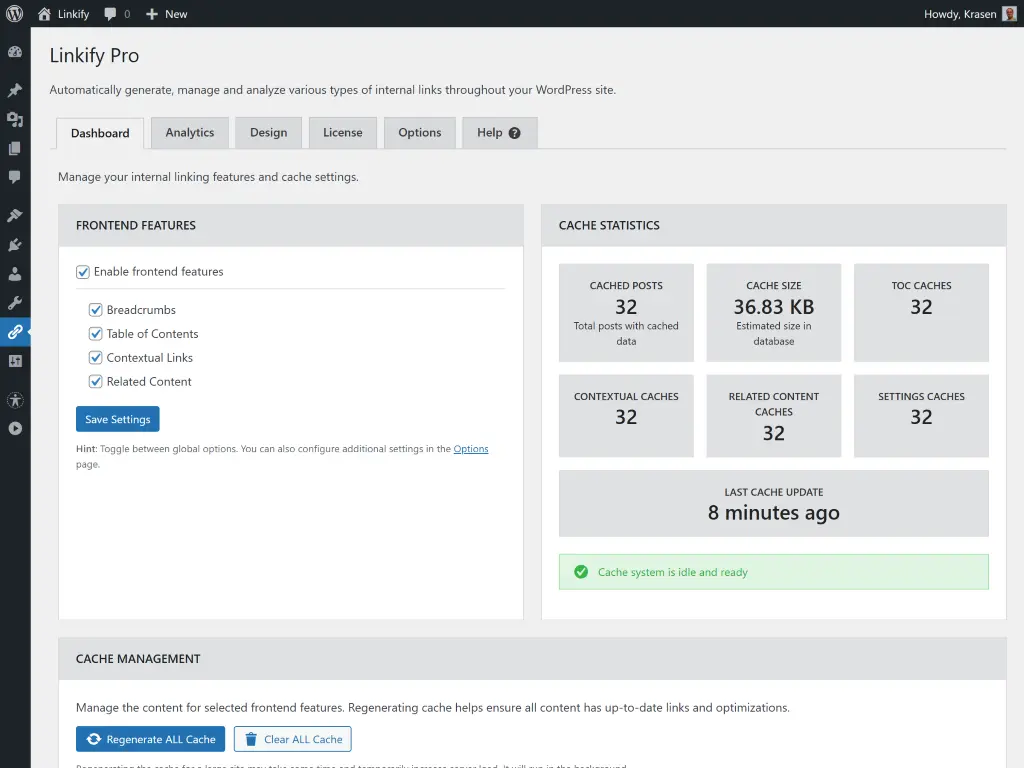
Task: Open the Options page link in the hint
Action: pyautogui.click(x=471, y=448)
